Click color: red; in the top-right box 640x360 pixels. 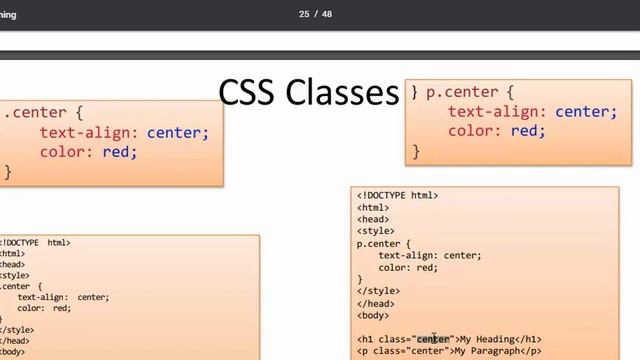click(x=496, y=131)
